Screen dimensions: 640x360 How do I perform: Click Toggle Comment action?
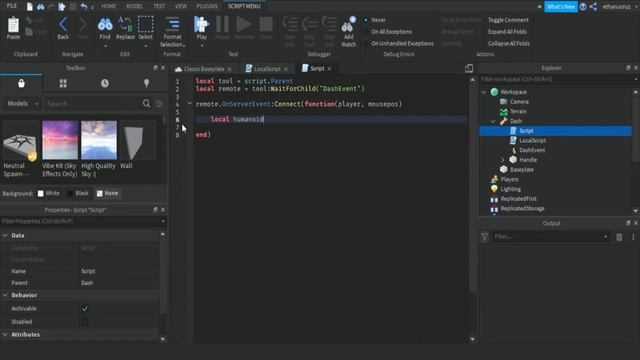coord(508,20)
